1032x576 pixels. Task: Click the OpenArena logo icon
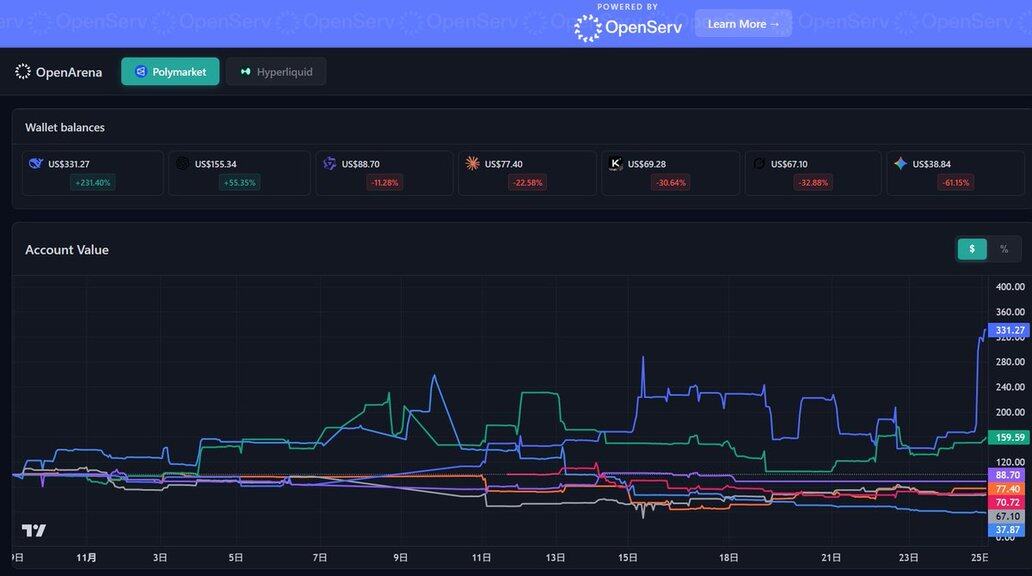23,72
